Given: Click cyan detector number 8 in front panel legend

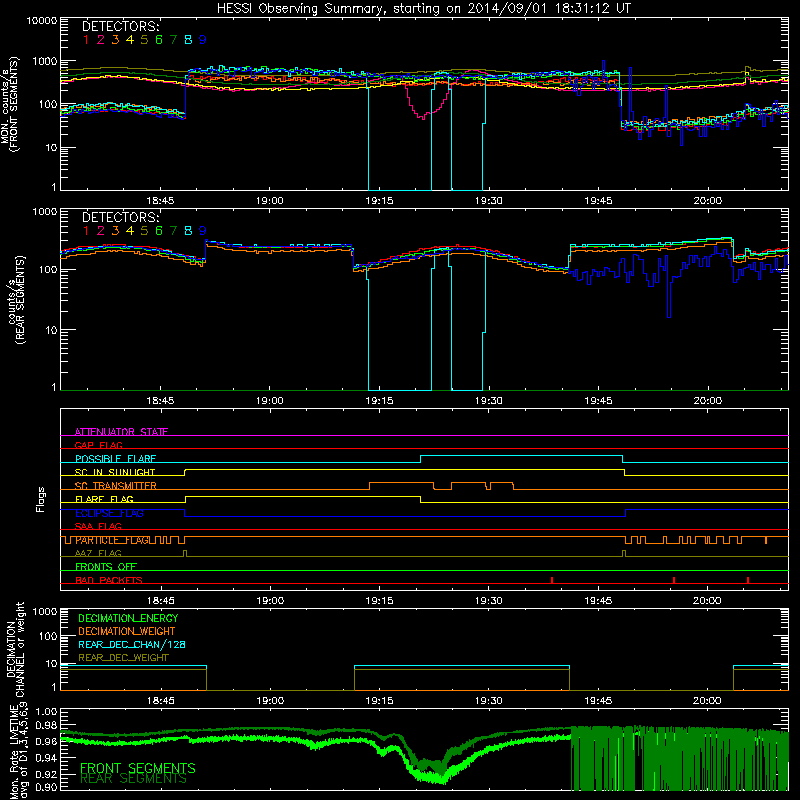Looking at the screenshot, I should (x=188, y=40).
